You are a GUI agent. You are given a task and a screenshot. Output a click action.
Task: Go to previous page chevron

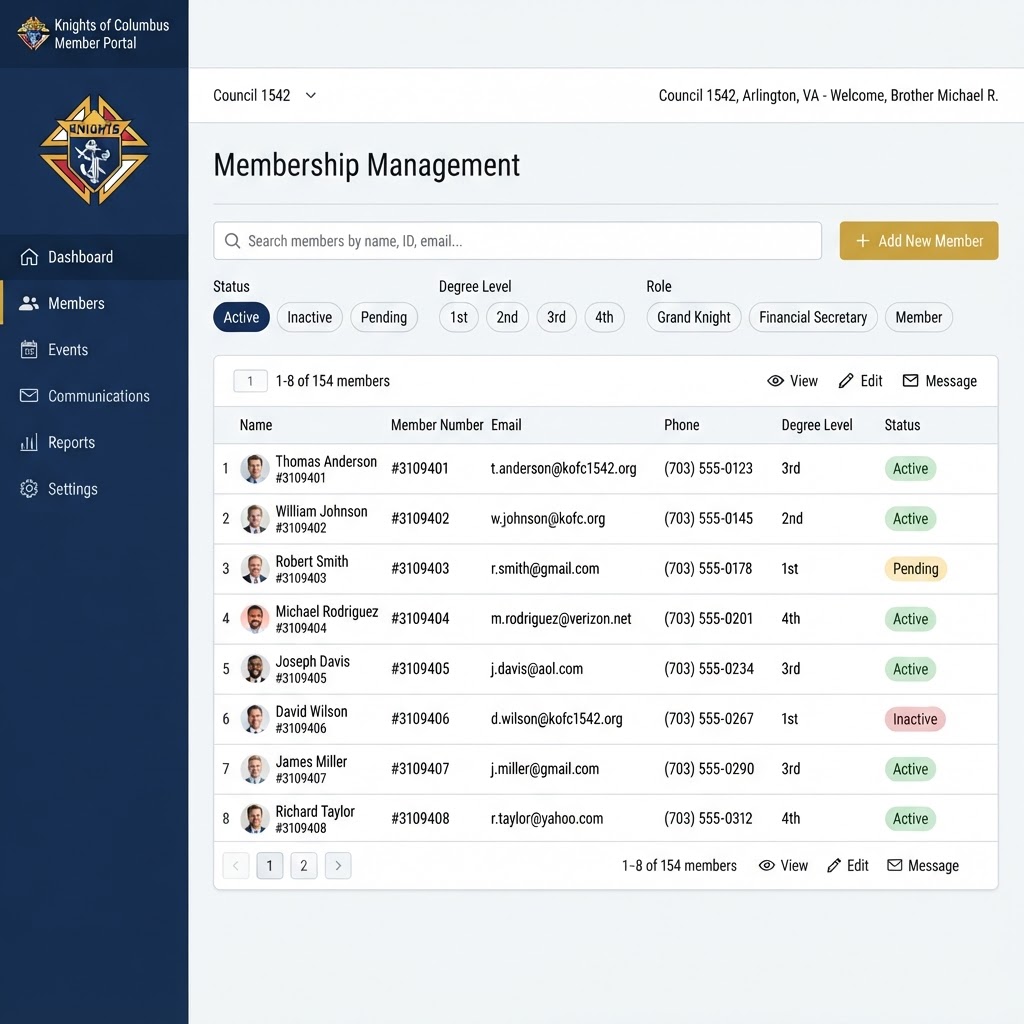236,865
